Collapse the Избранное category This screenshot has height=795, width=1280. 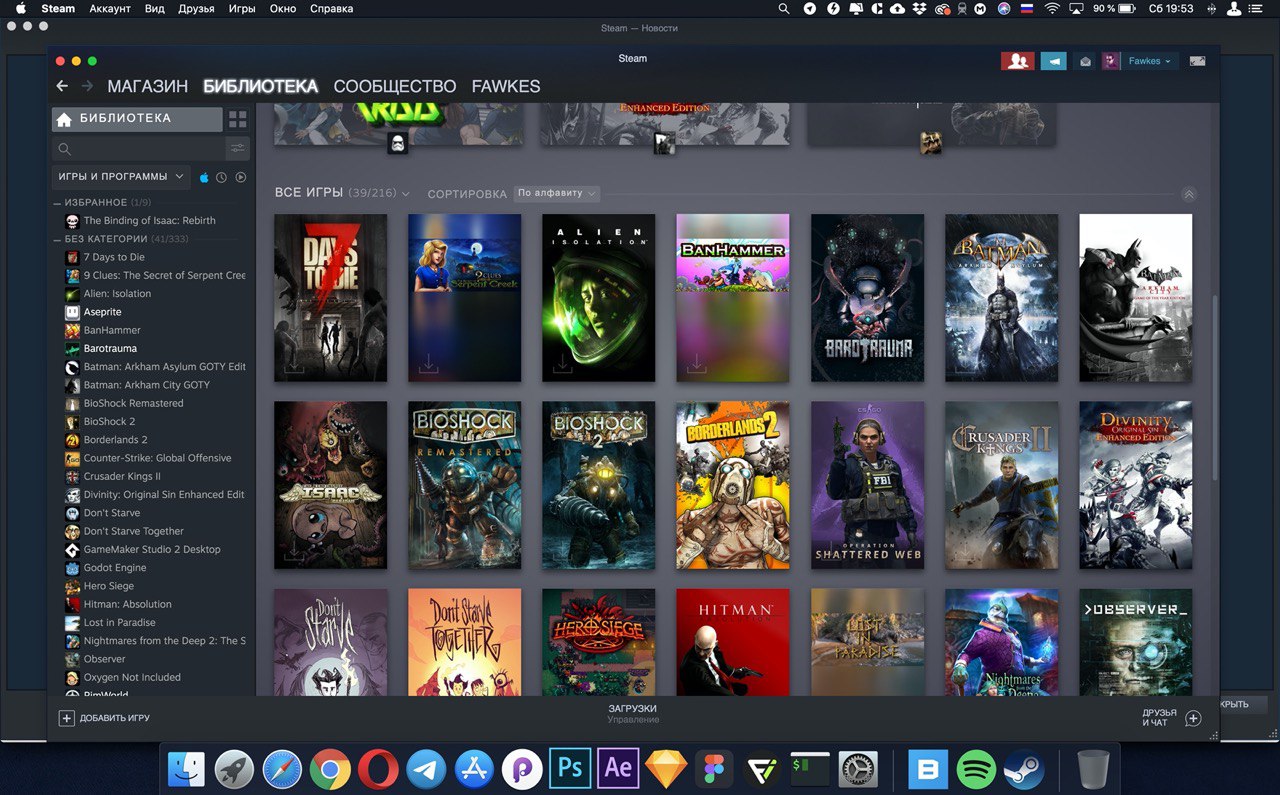click(57, 202)
